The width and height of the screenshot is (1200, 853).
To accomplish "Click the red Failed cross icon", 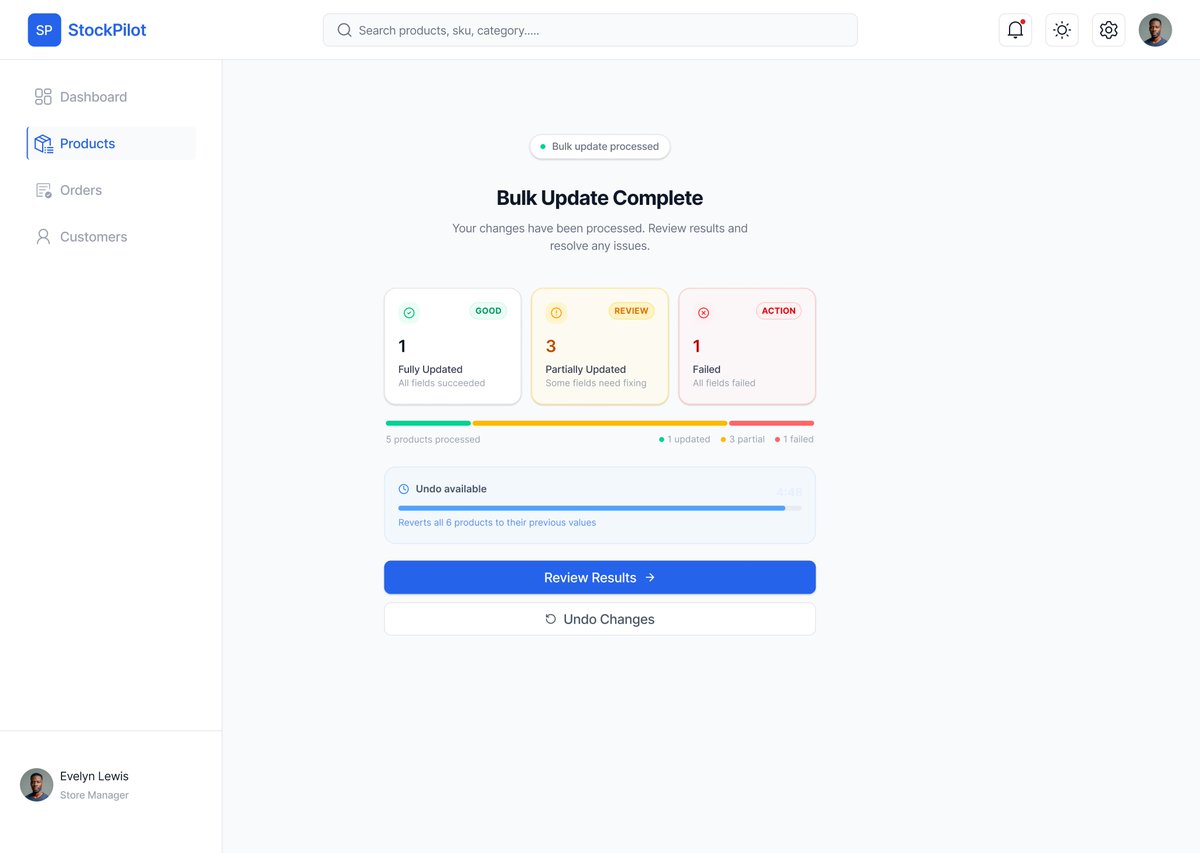I will 703,313.
